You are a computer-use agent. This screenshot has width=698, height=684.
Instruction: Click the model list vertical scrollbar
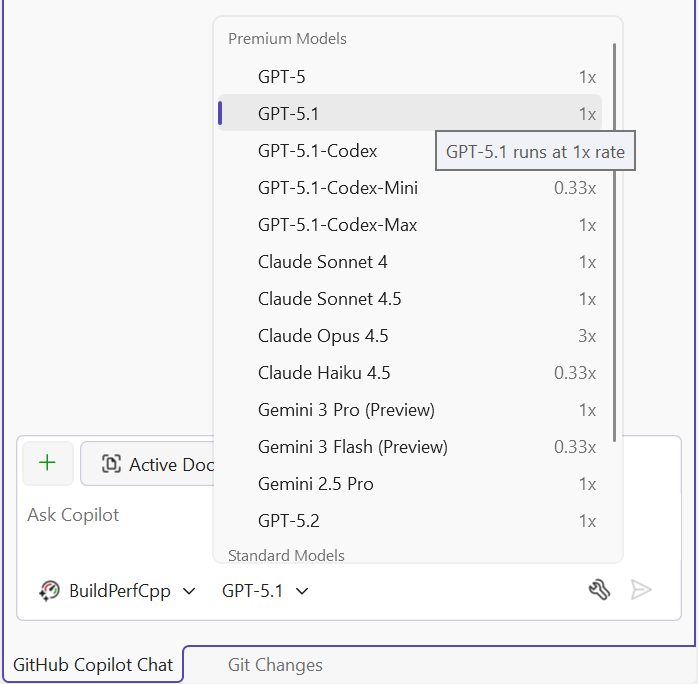pyautogui.click(x=614, y=240)
